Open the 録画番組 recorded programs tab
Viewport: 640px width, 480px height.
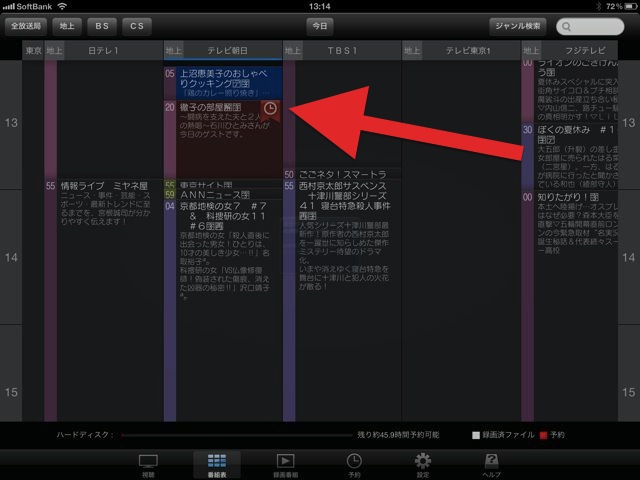pos(285,465)
